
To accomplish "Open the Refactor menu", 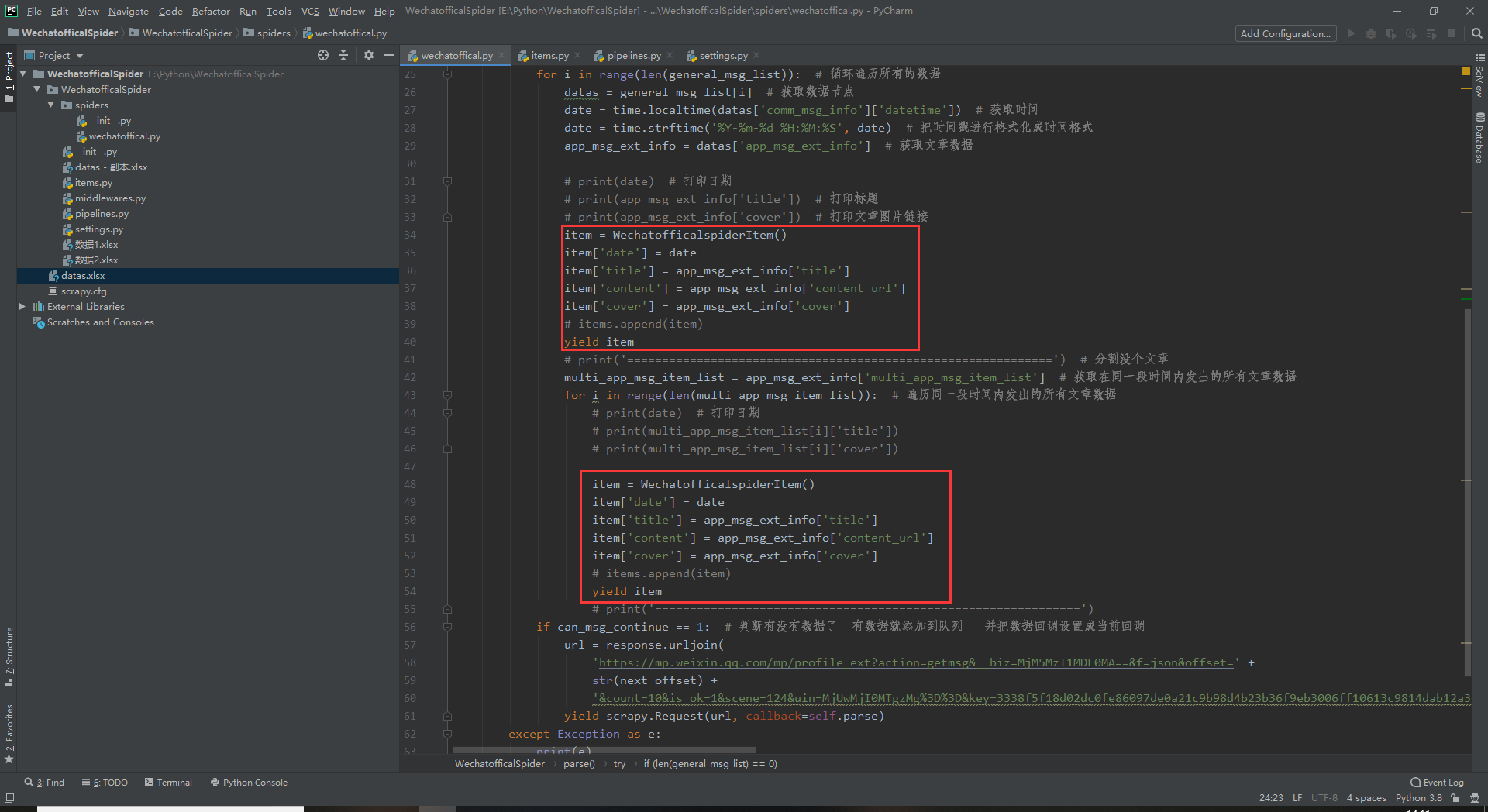I will 211,11.
